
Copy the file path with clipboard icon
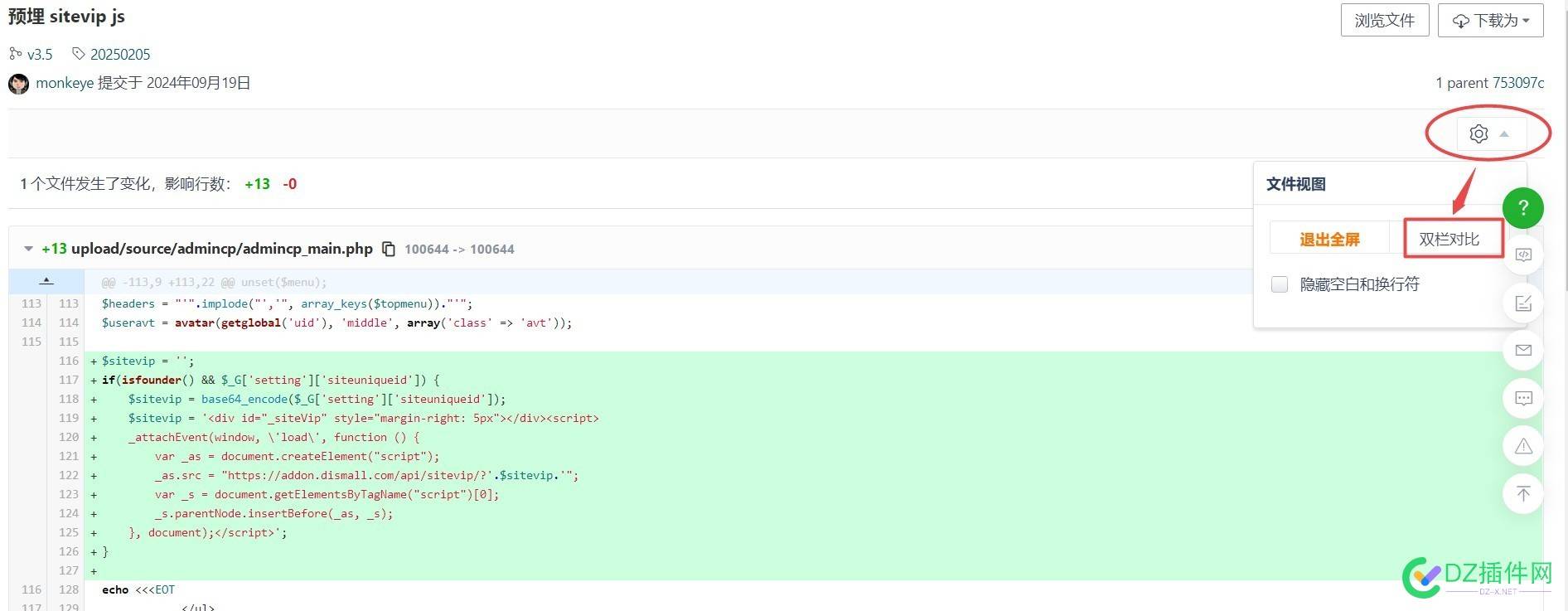388,249
